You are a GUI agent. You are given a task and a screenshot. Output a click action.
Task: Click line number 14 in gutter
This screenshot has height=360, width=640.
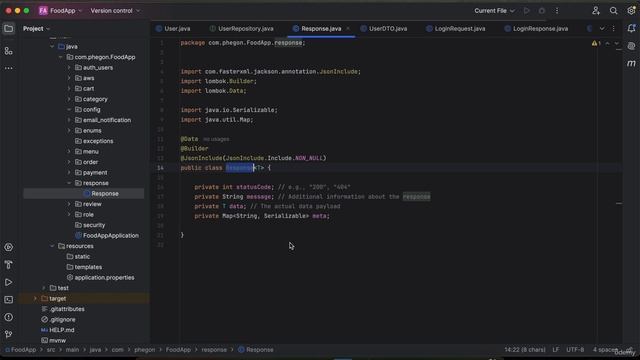click(160, 168)
